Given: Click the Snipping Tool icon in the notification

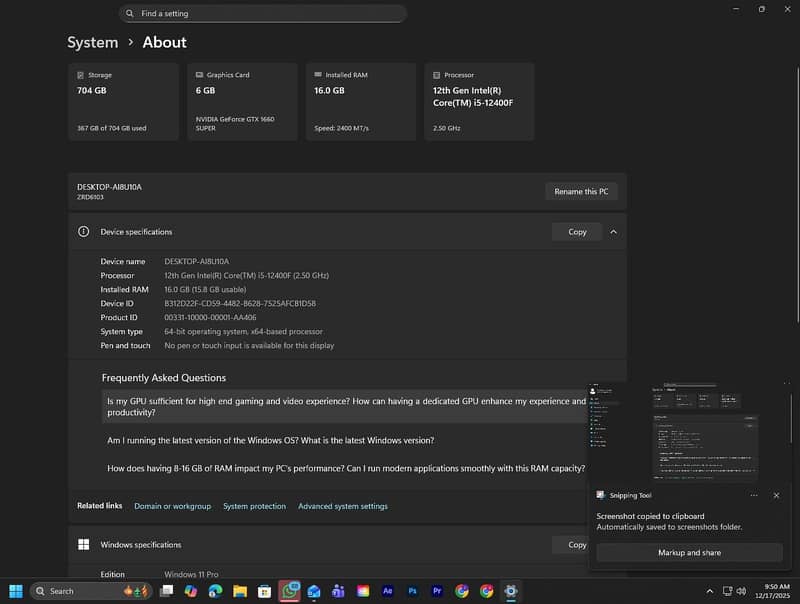Looking at the screenshot, I should (600, 495).
